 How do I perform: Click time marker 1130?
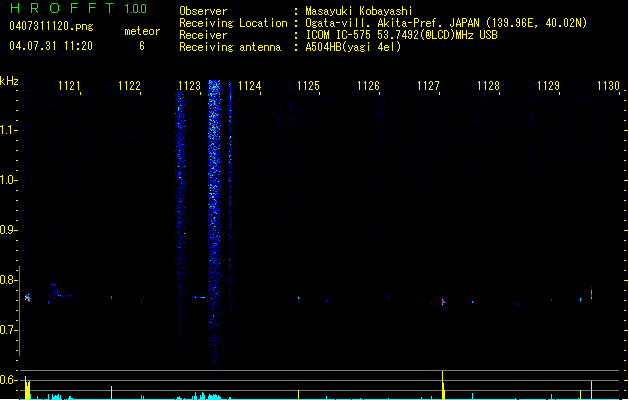click(x=608, y=86)
